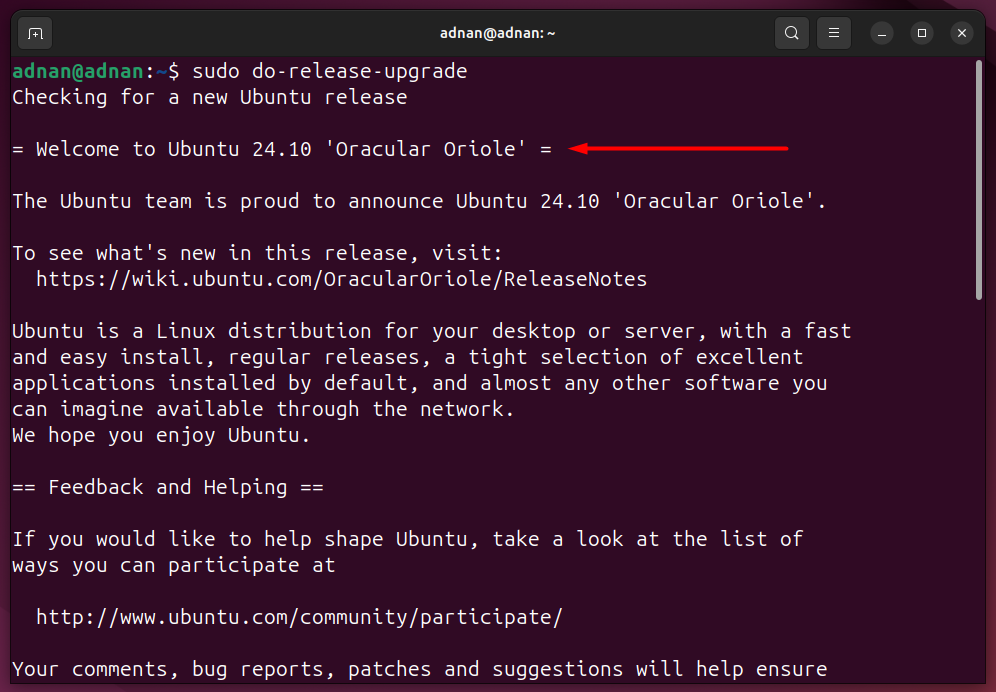The width and height of the screenshot is (996, 692).
Task: Click the scrollbar track below the thumb
Action: click(979, 489)
